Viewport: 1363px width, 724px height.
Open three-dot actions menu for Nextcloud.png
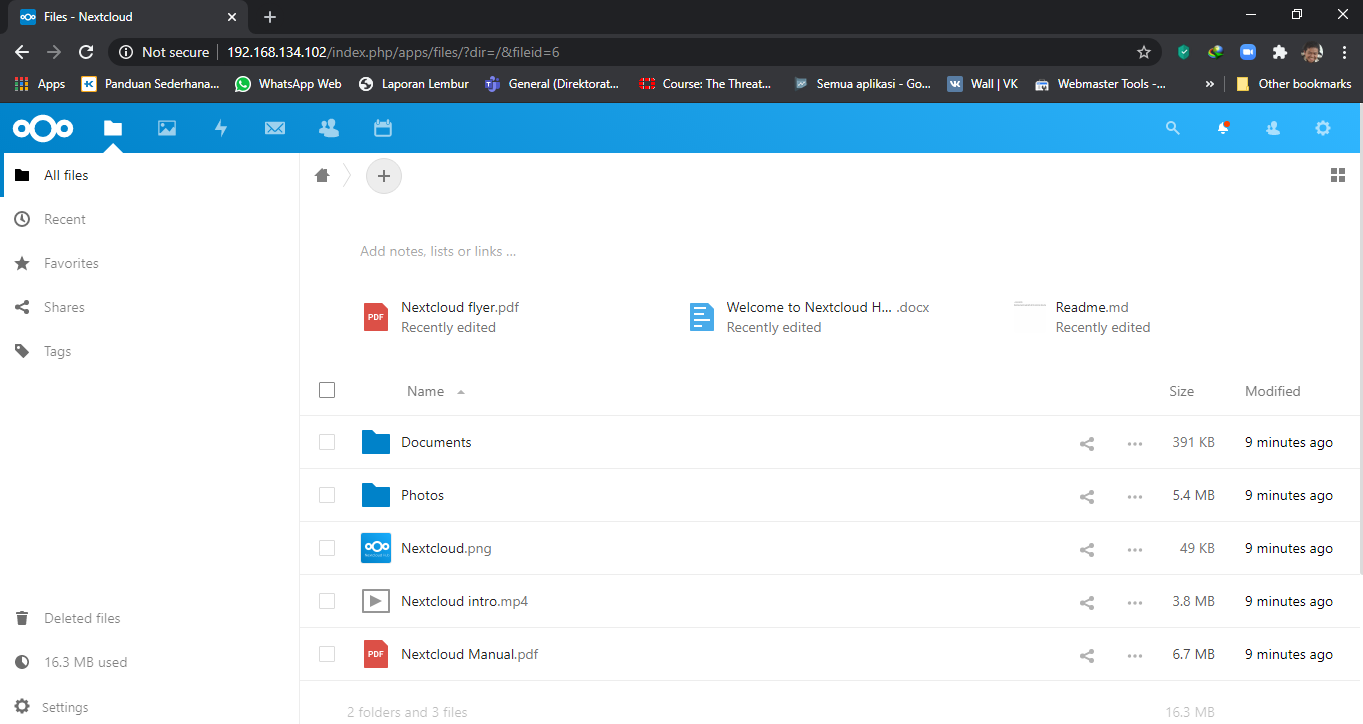click(x=1134, y=549)
